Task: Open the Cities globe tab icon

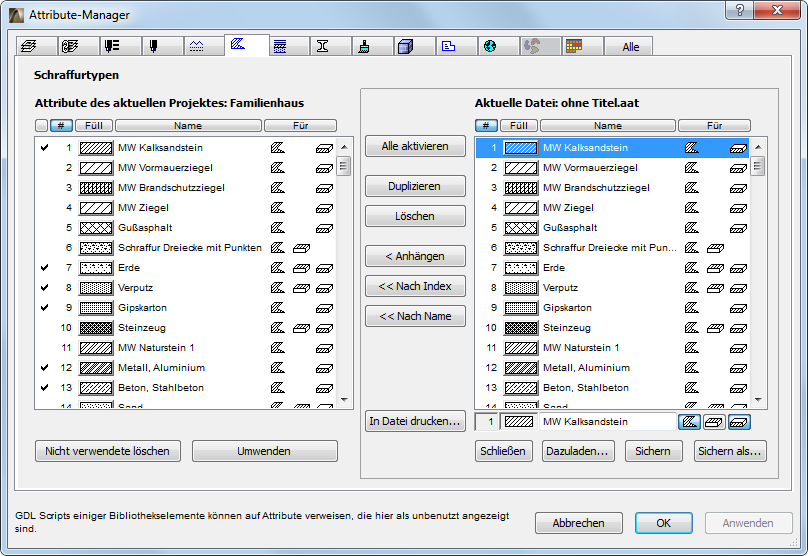Action: pyautogui.click(x=490, y=46)
